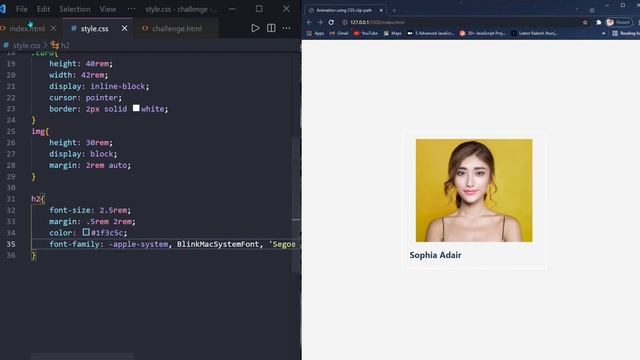Click the horizontal scrollbar in the editor
The height and width of the screenshot is (360, 640).
point(82,356)
